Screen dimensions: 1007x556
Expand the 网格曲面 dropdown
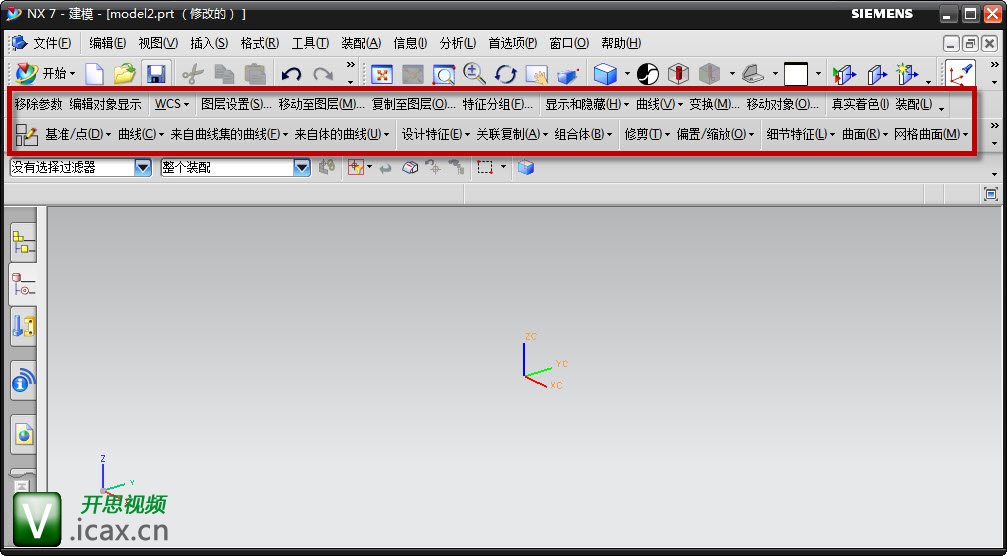[x=931, y=135]
